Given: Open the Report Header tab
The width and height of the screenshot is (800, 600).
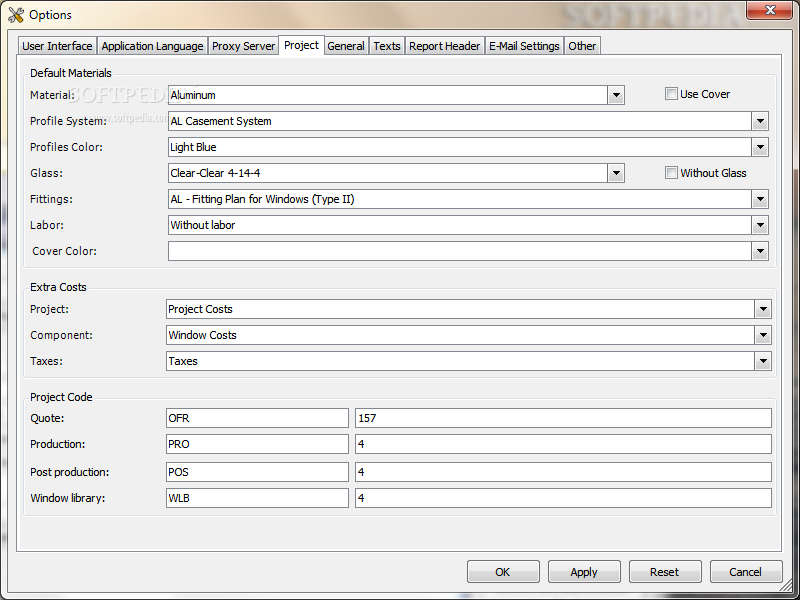Looking at the screenshot, I should pos(444,46).
